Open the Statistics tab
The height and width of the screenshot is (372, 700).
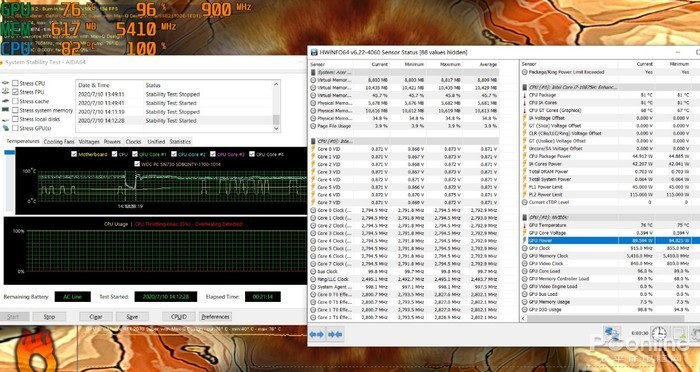tap(180, 142)
